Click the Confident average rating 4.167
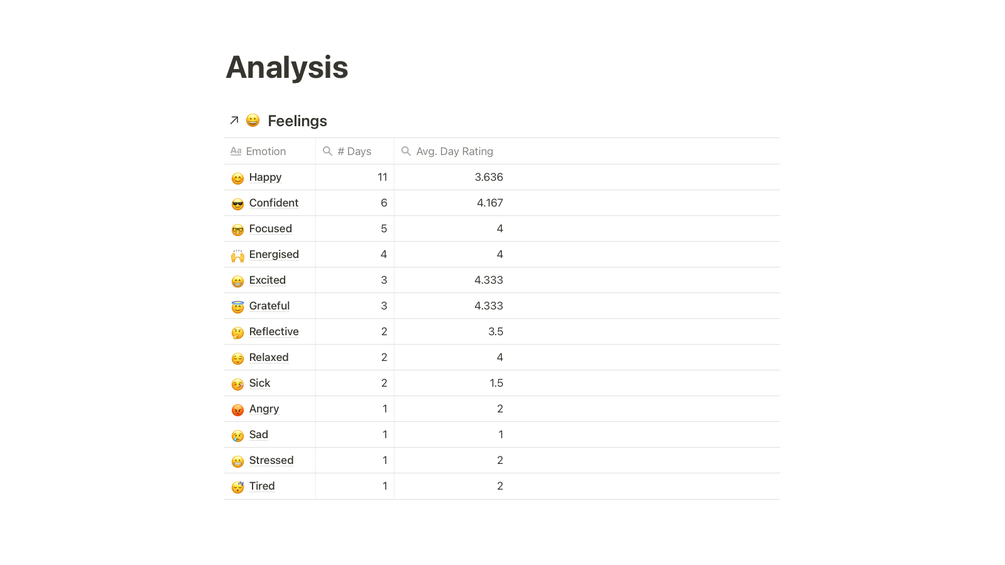 [x=489, y=203]
